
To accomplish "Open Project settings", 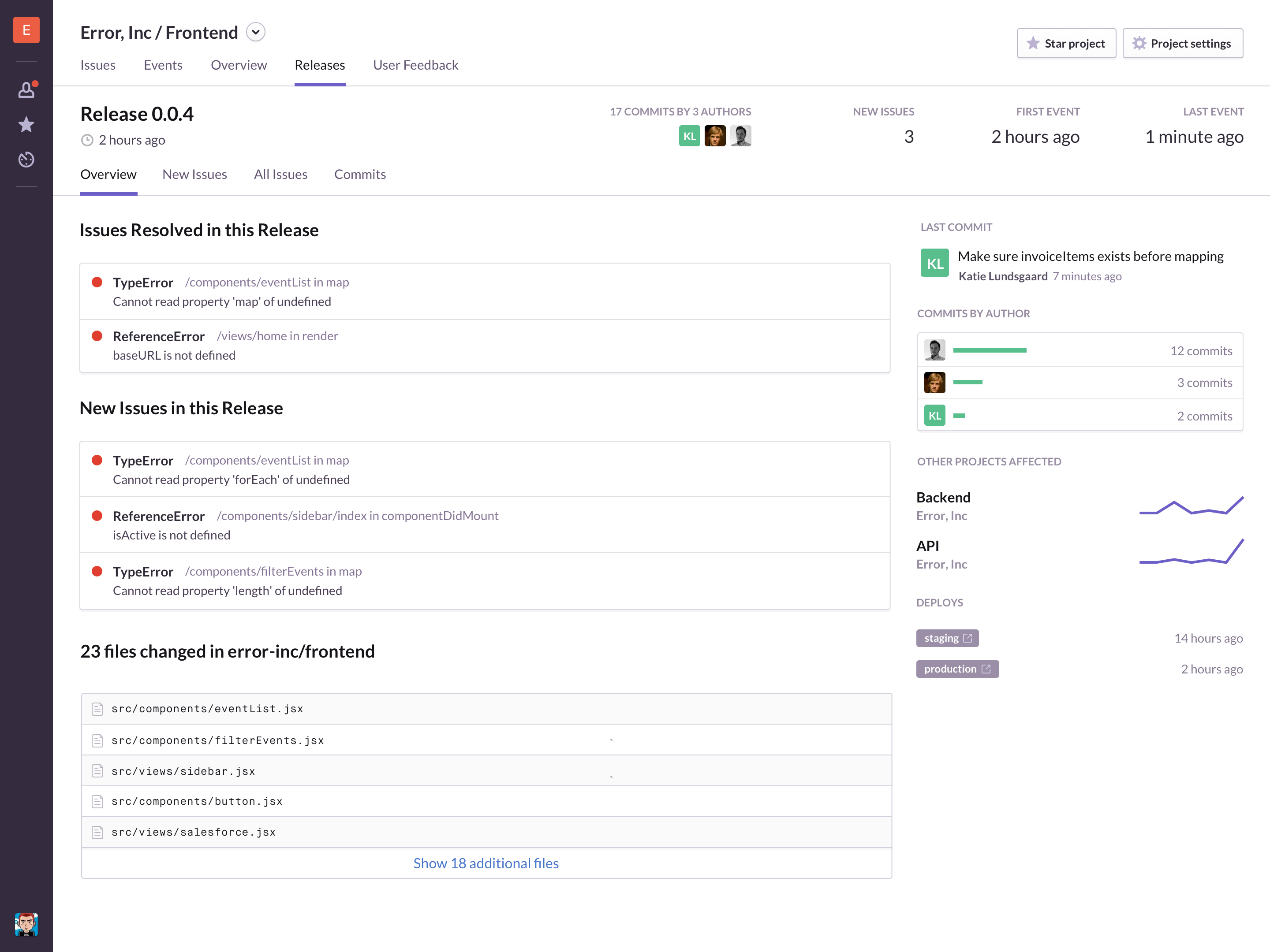I will (1183, 44).
